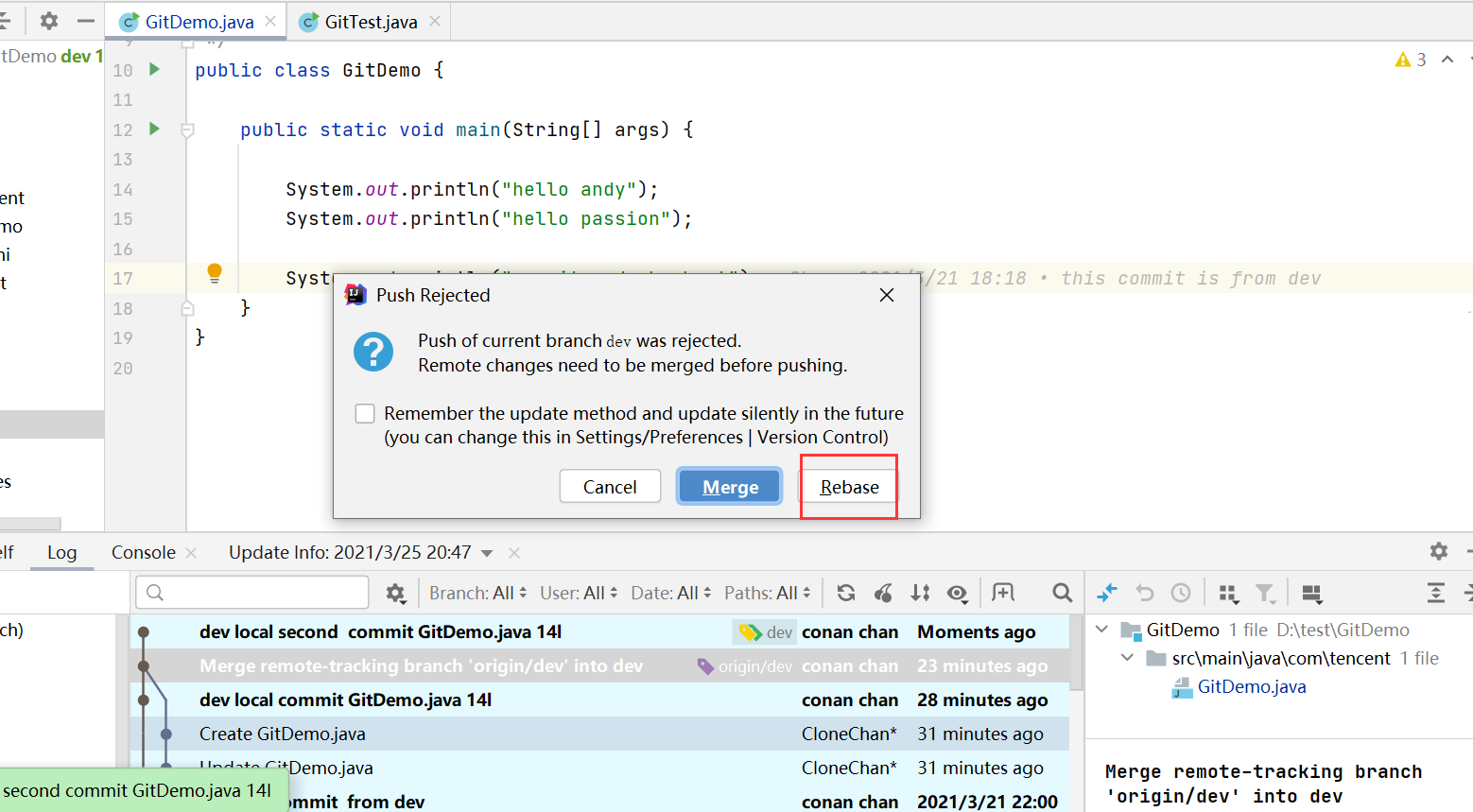Open project panel settings gear

(49, 21)
